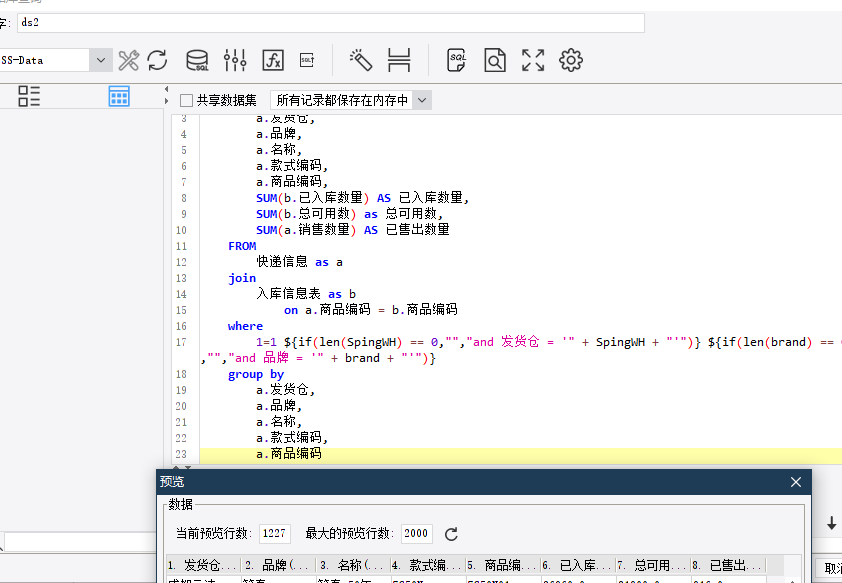The width and height of the screenshot is (842, 583).
Task: Click the 当前预览行数 field showing 1227
Action: click(x=274, y=534)
